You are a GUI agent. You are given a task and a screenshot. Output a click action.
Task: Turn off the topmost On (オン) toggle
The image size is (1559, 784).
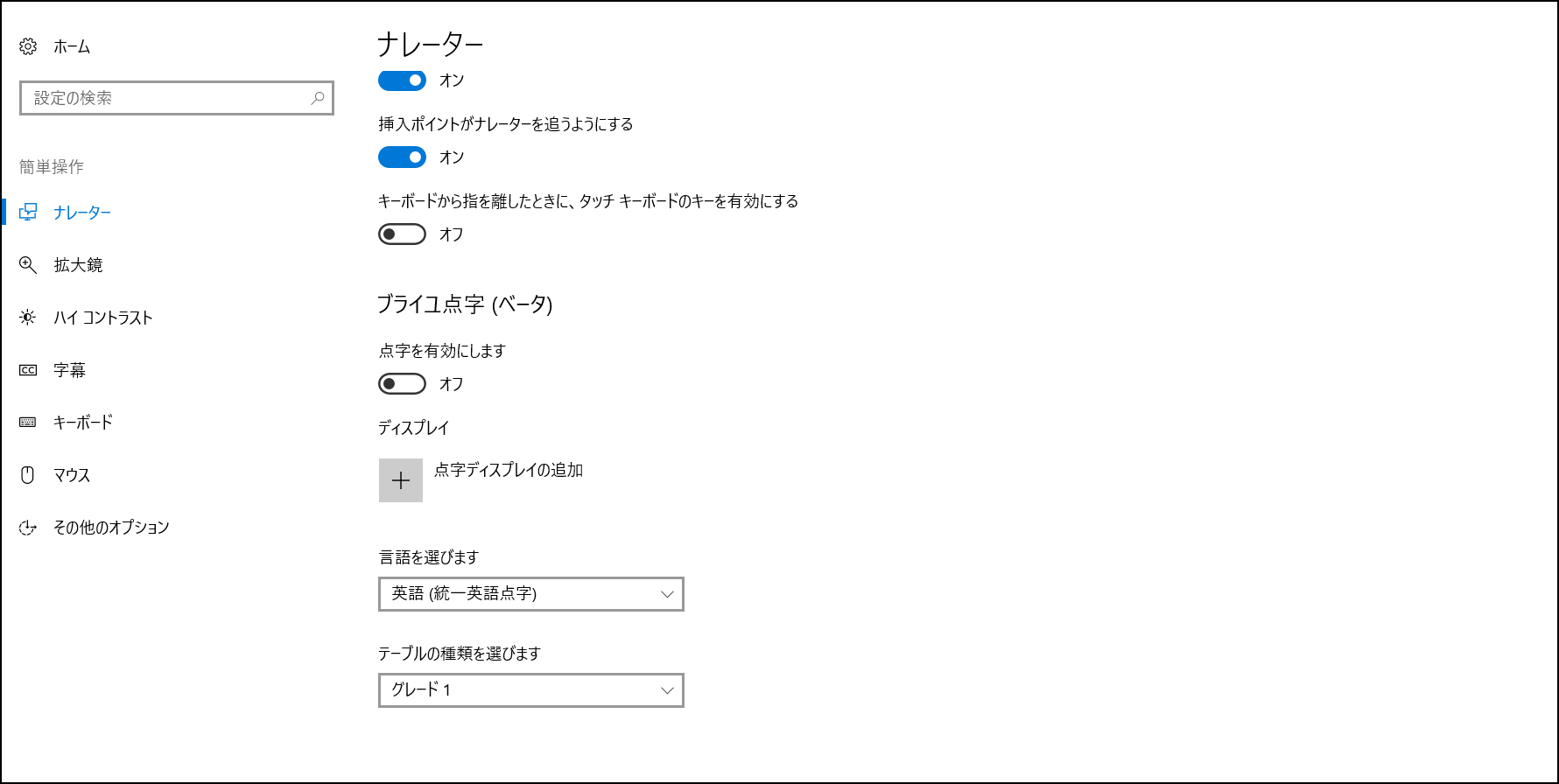402,80
